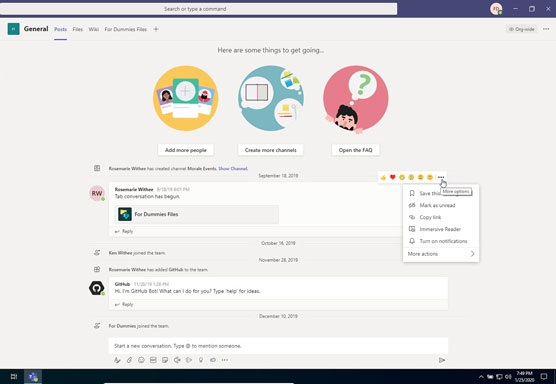Click the Show Channel link
Screen dimensions: 556x384
(x=233, y=168)
